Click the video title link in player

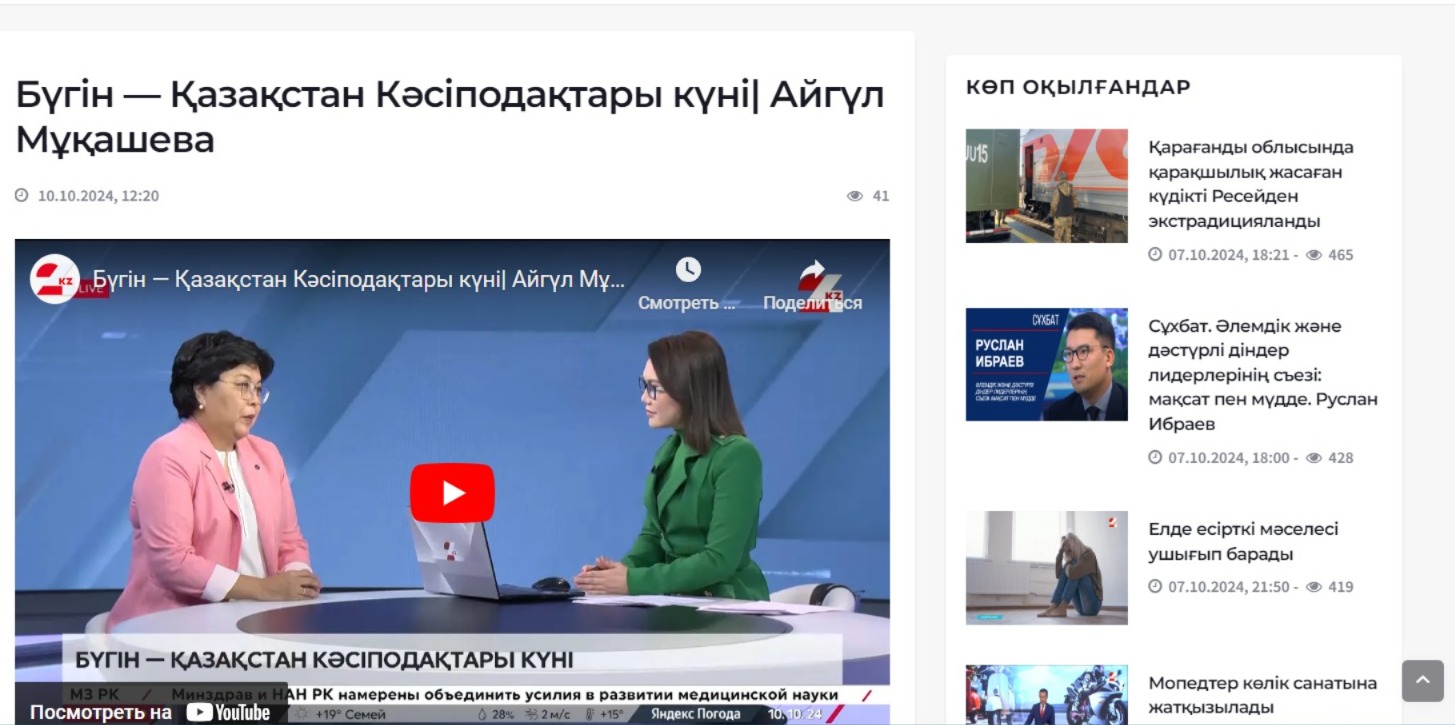[x=358, y=280]
